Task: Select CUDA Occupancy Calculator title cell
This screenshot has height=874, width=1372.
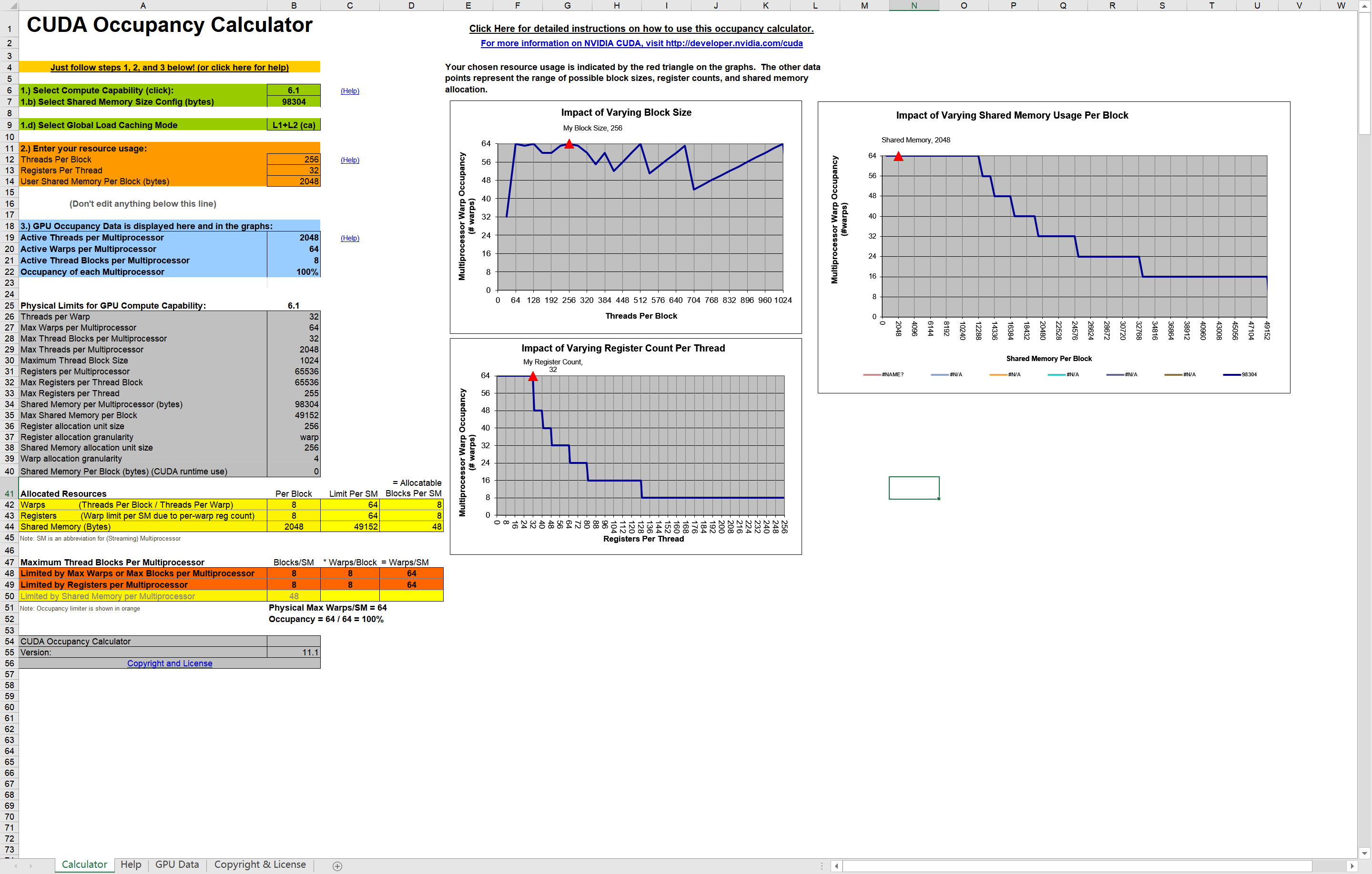Action: tap(169, 25)
